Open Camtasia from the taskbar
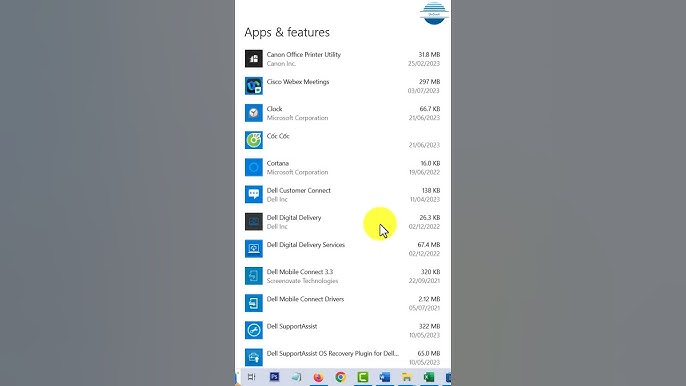Screen dimensions: 686x386 point(363,377)
